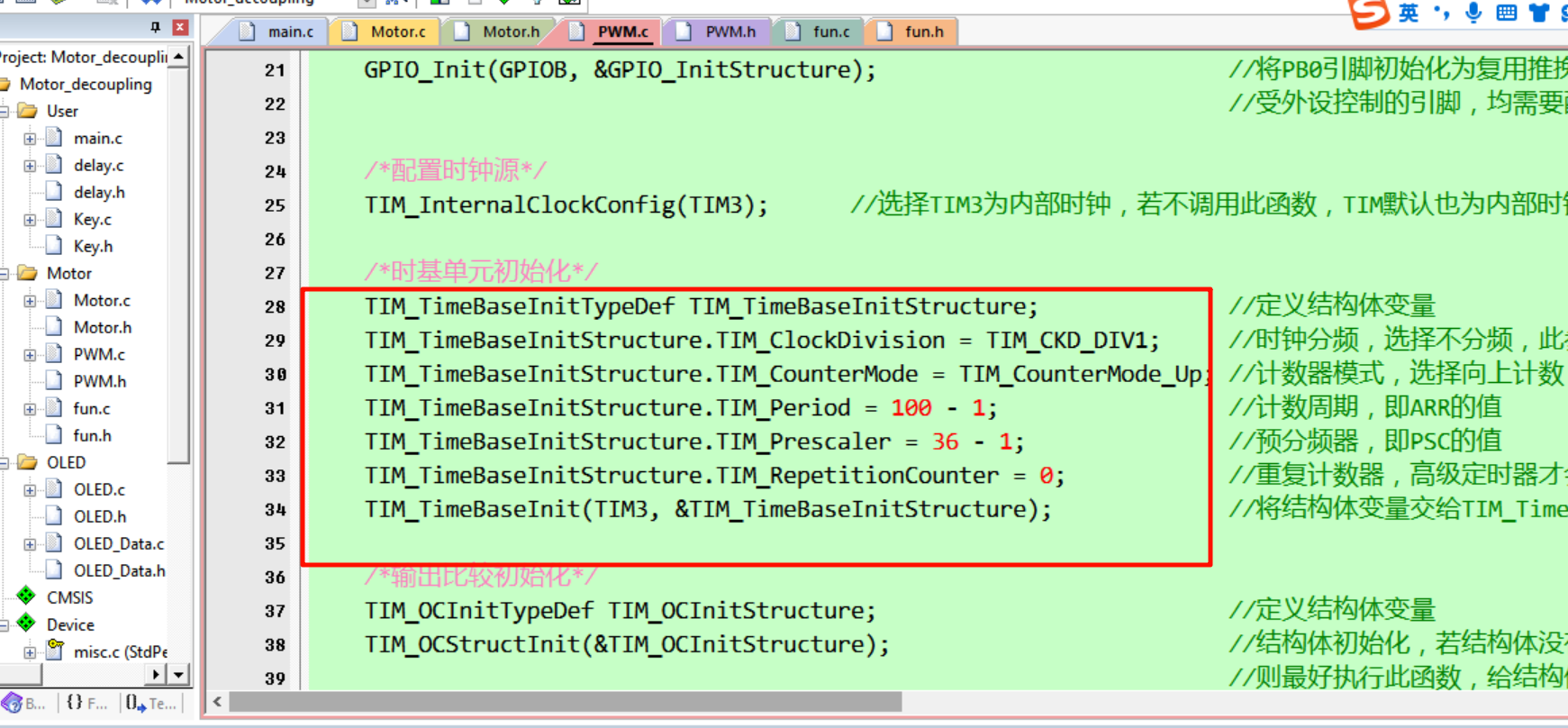
Task: Click the file icon beside Key.h
Action: (55, 246)
